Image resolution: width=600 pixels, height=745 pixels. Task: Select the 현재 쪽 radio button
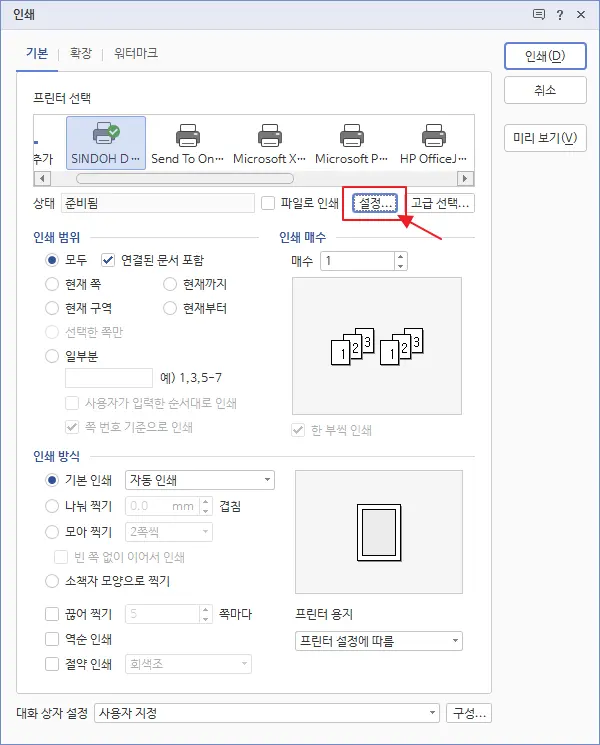52,284
